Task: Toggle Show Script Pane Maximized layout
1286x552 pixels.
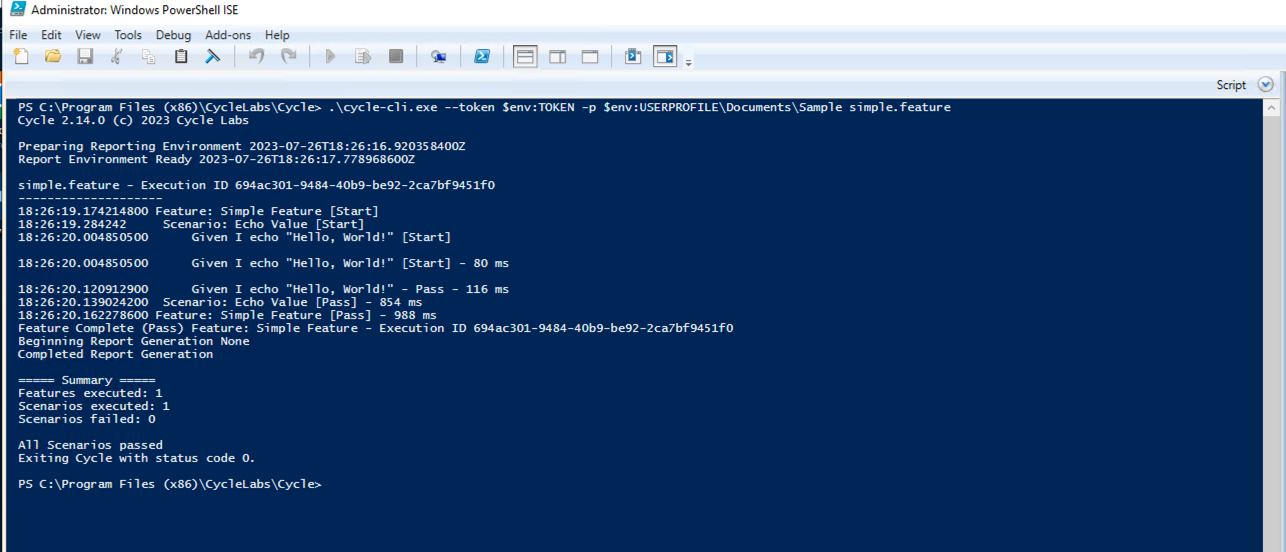Action: coord(589,57)
